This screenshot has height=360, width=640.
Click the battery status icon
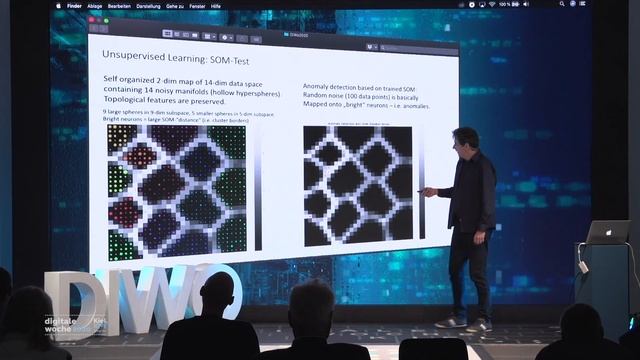516,4
